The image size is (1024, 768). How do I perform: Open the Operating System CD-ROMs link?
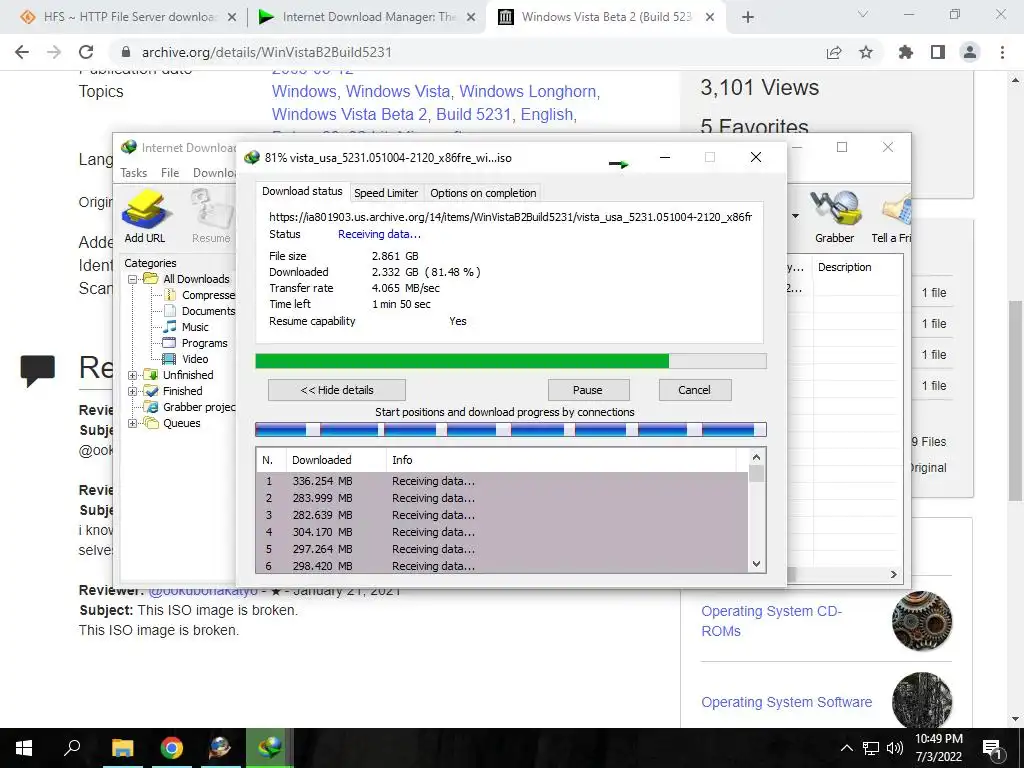(771, 621)
